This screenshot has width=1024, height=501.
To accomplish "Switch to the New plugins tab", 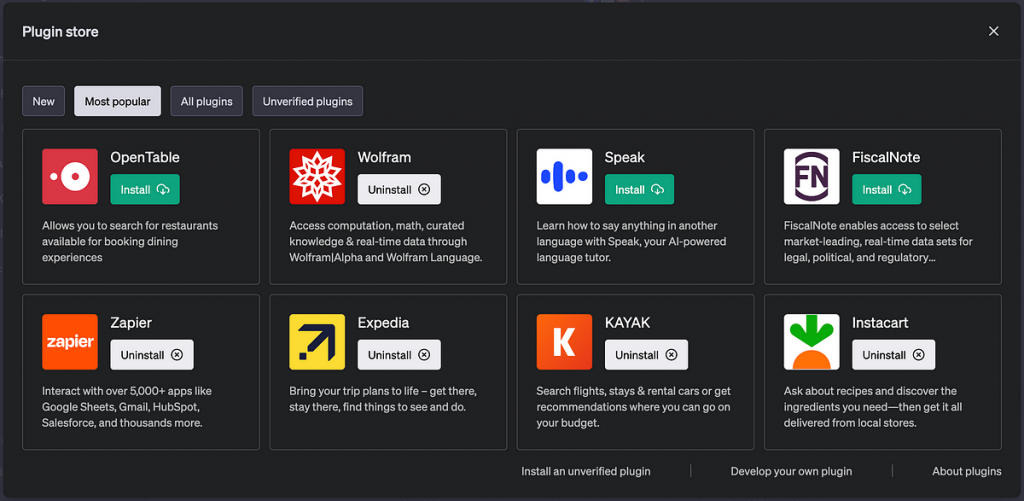I will click(44, 101).
